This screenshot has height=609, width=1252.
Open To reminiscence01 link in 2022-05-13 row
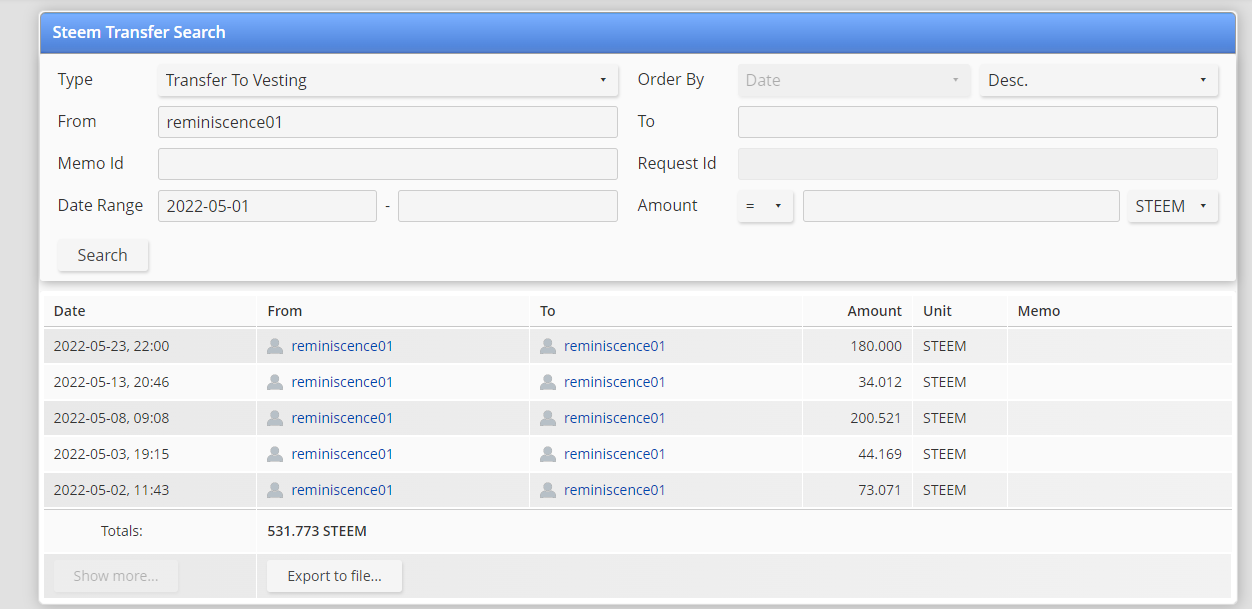pyautogui.click(x=615, y=382)
